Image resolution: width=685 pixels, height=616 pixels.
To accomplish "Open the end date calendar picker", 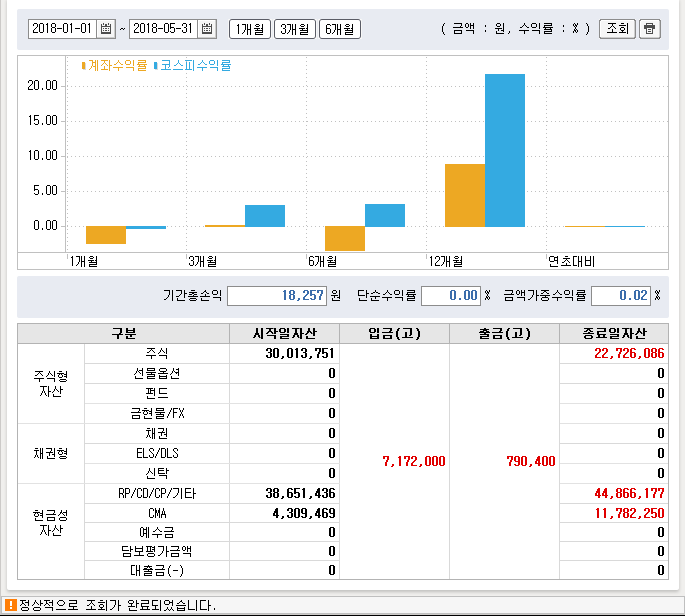I will (208, 29).
